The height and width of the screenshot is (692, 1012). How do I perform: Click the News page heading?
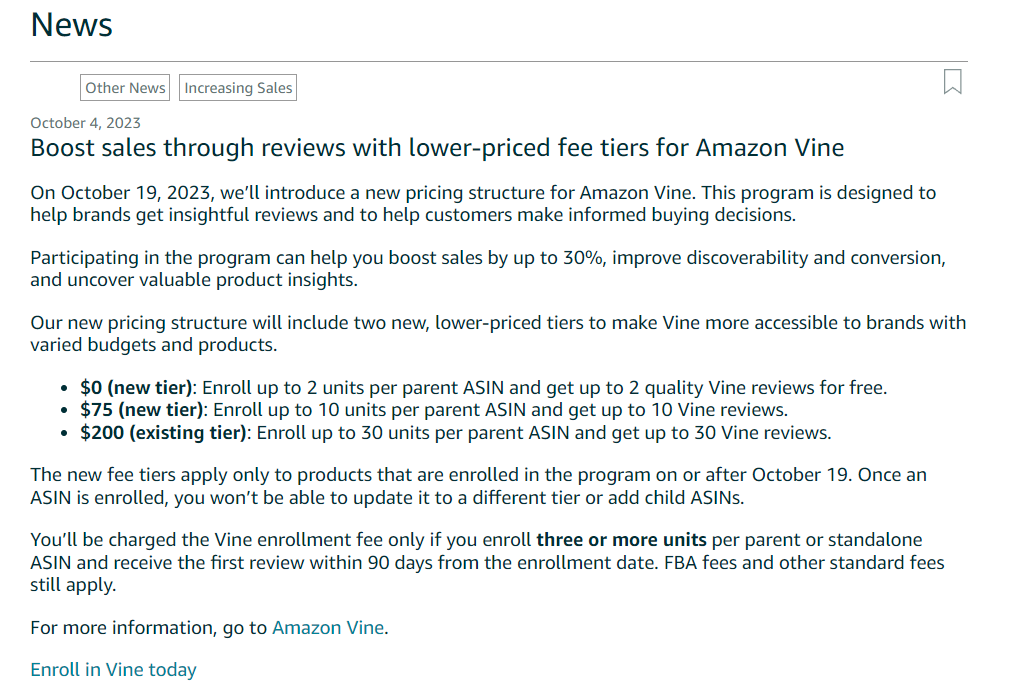coord(72,25)
